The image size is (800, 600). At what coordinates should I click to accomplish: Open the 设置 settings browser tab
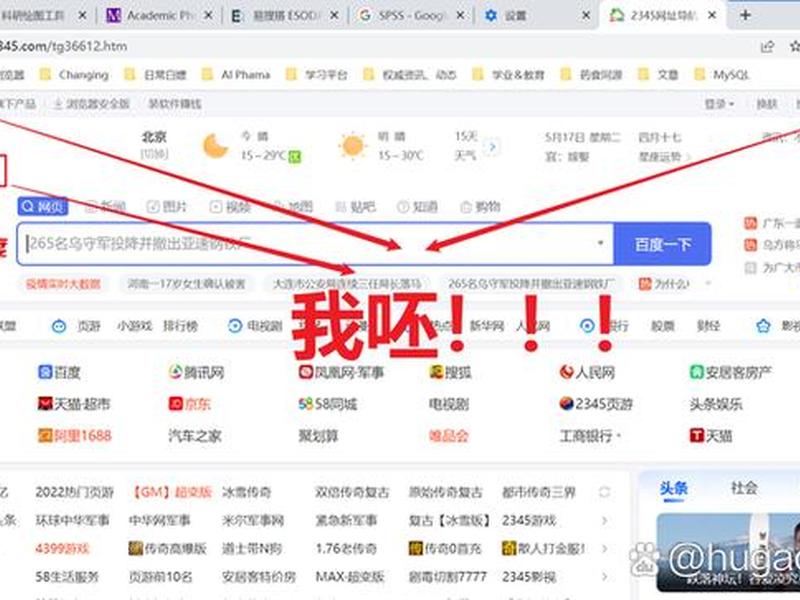(x=536, y=15)
